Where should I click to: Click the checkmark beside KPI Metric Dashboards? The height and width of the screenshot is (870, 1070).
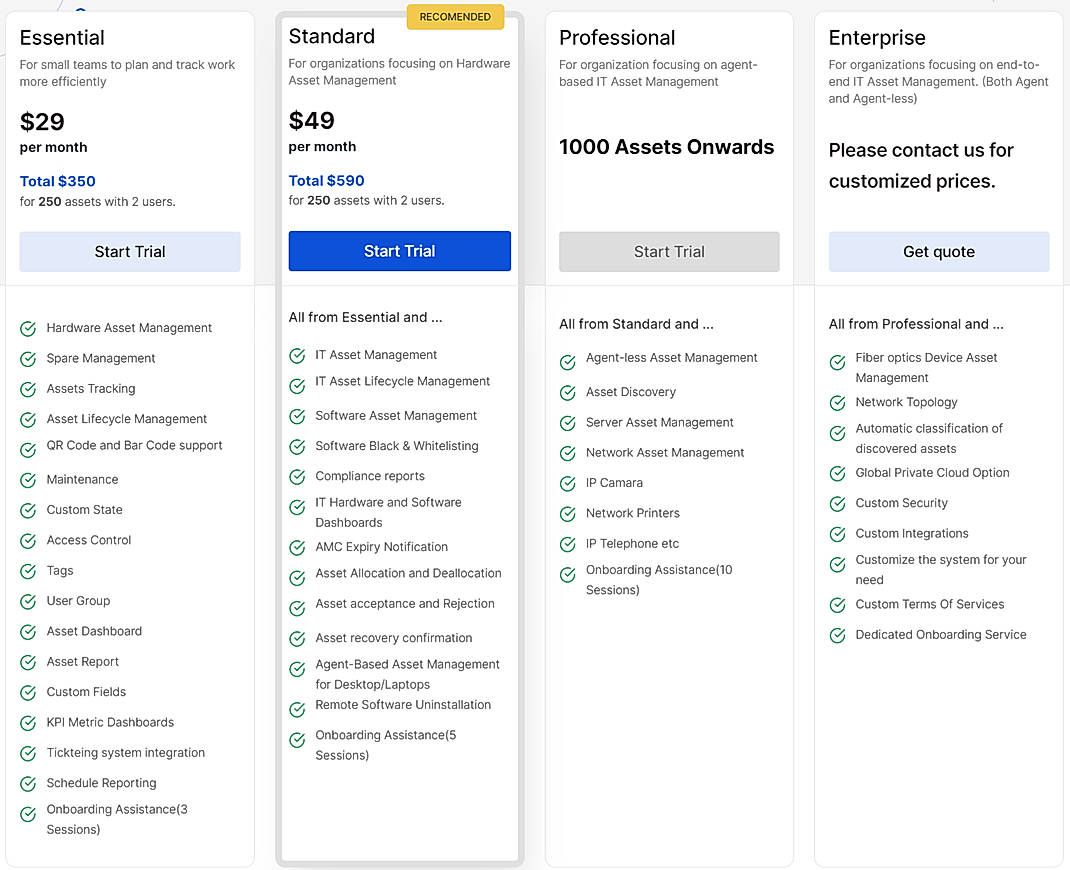[x=27, y=722]
